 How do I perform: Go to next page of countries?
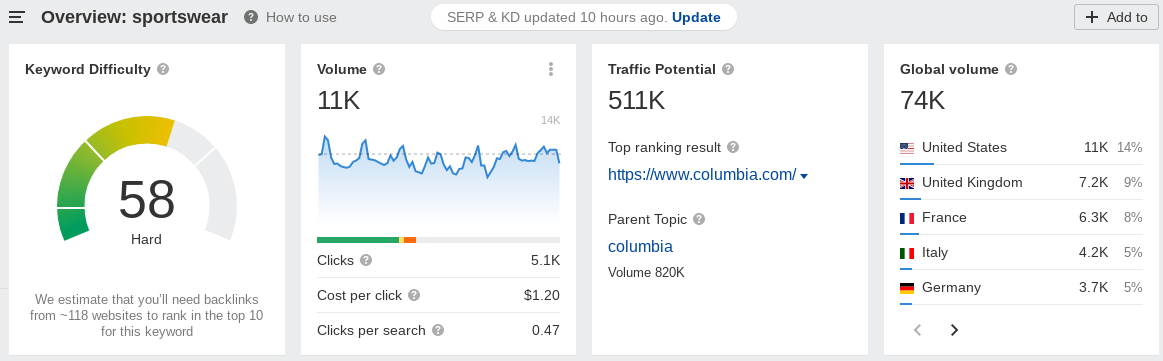coord(955,330)
